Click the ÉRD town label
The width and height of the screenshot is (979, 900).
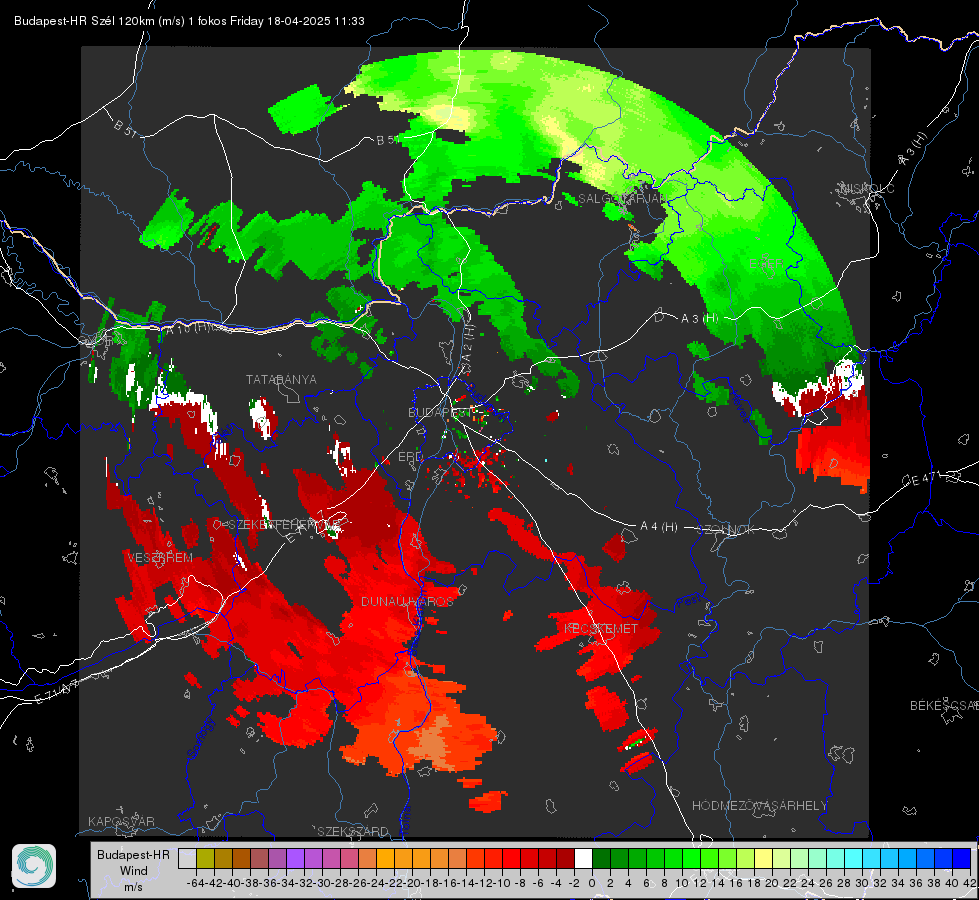410,457
